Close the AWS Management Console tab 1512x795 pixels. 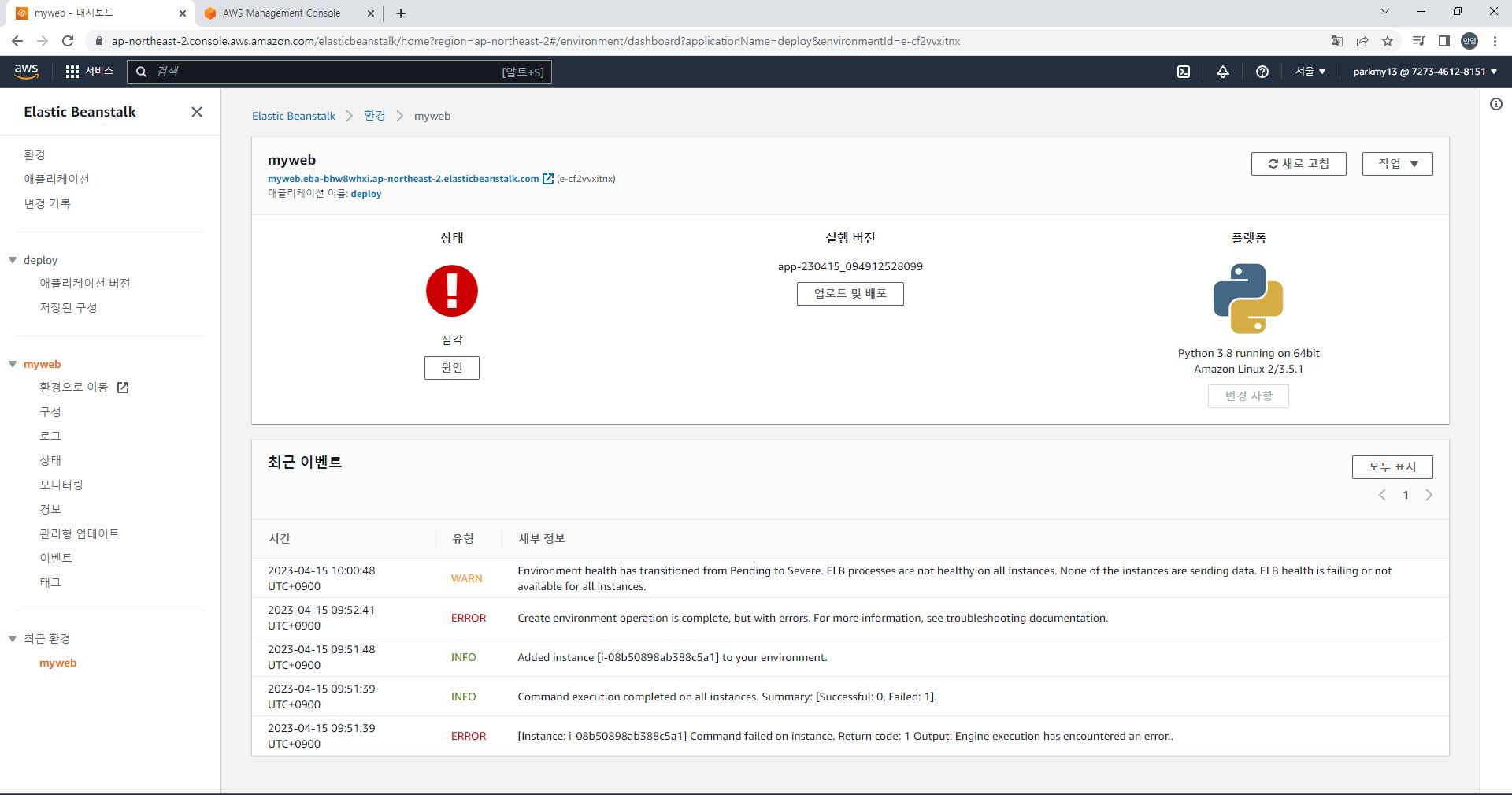pyautogui.click(x=372, y=13)
